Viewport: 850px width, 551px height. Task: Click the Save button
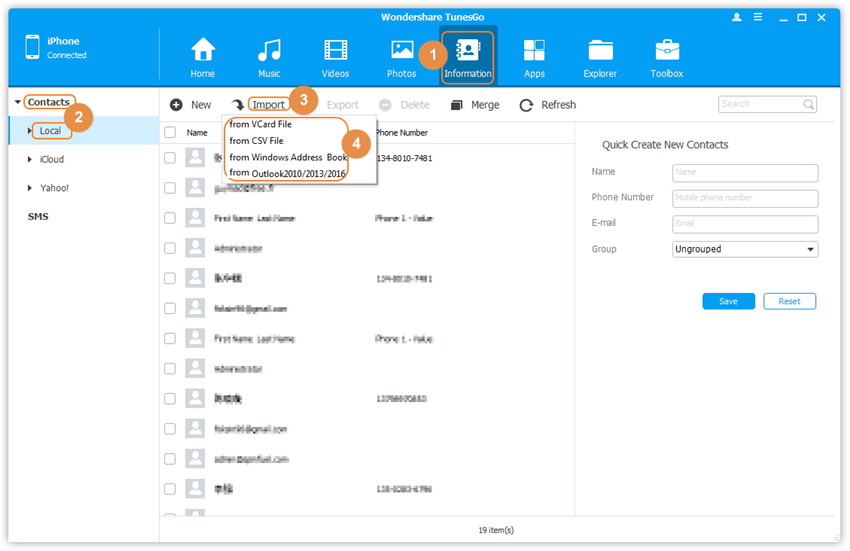728,301
